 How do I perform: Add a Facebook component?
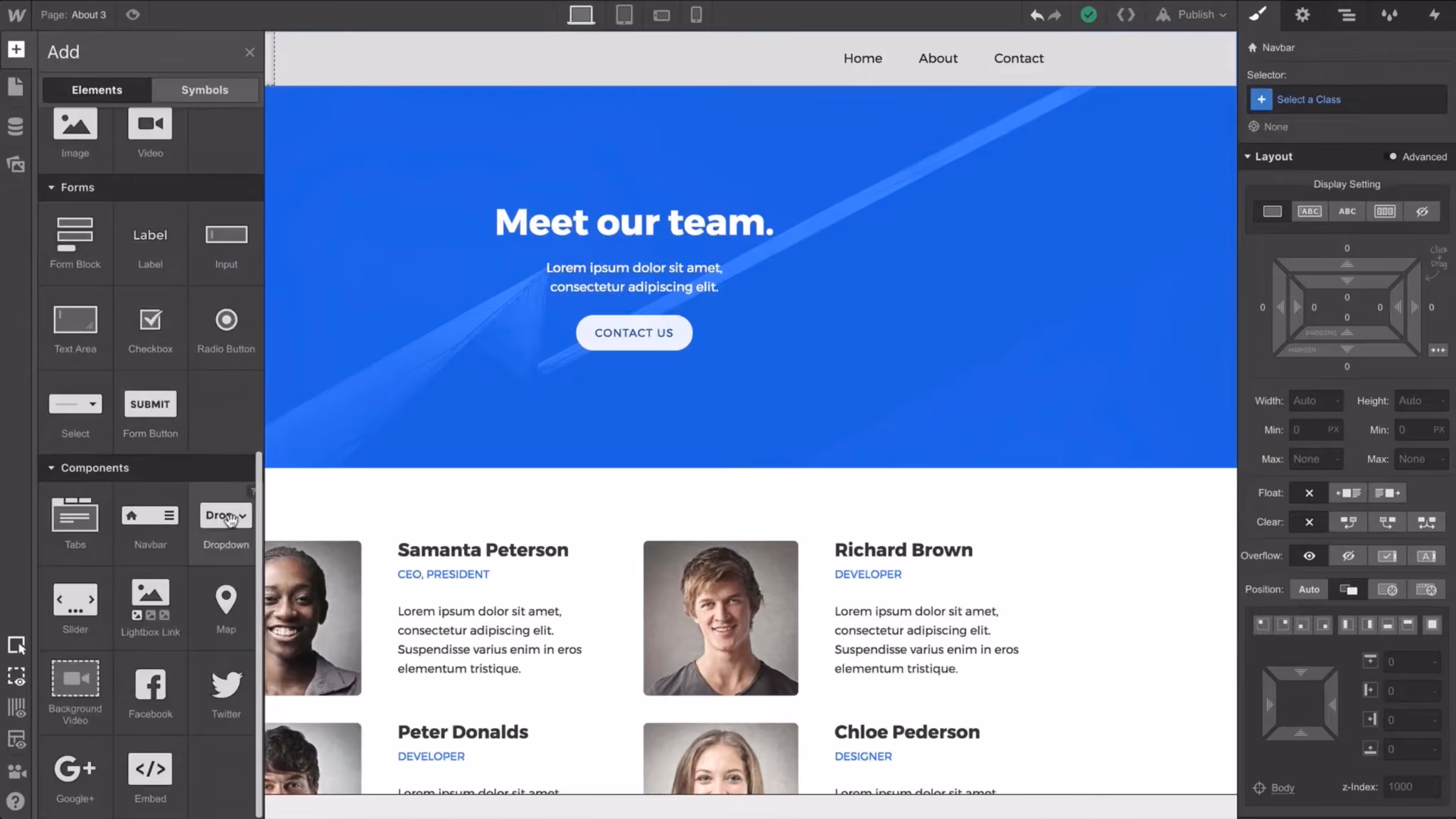click(x=150, y=693)
